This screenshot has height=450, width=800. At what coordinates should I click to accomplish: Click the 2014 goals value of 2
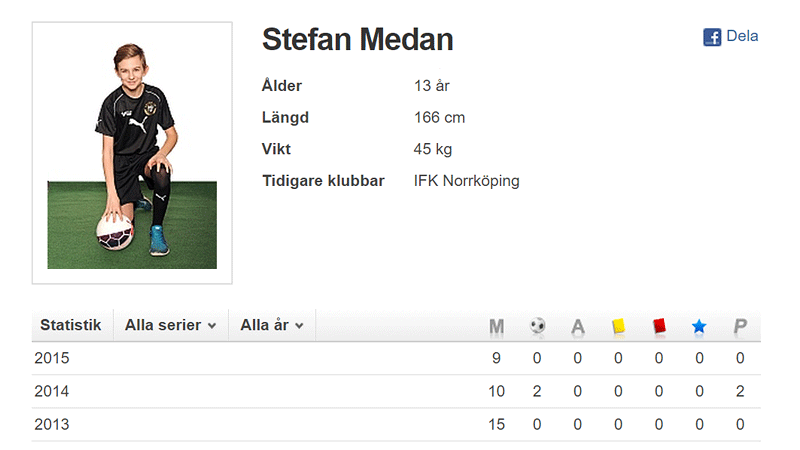coord(537,391)
